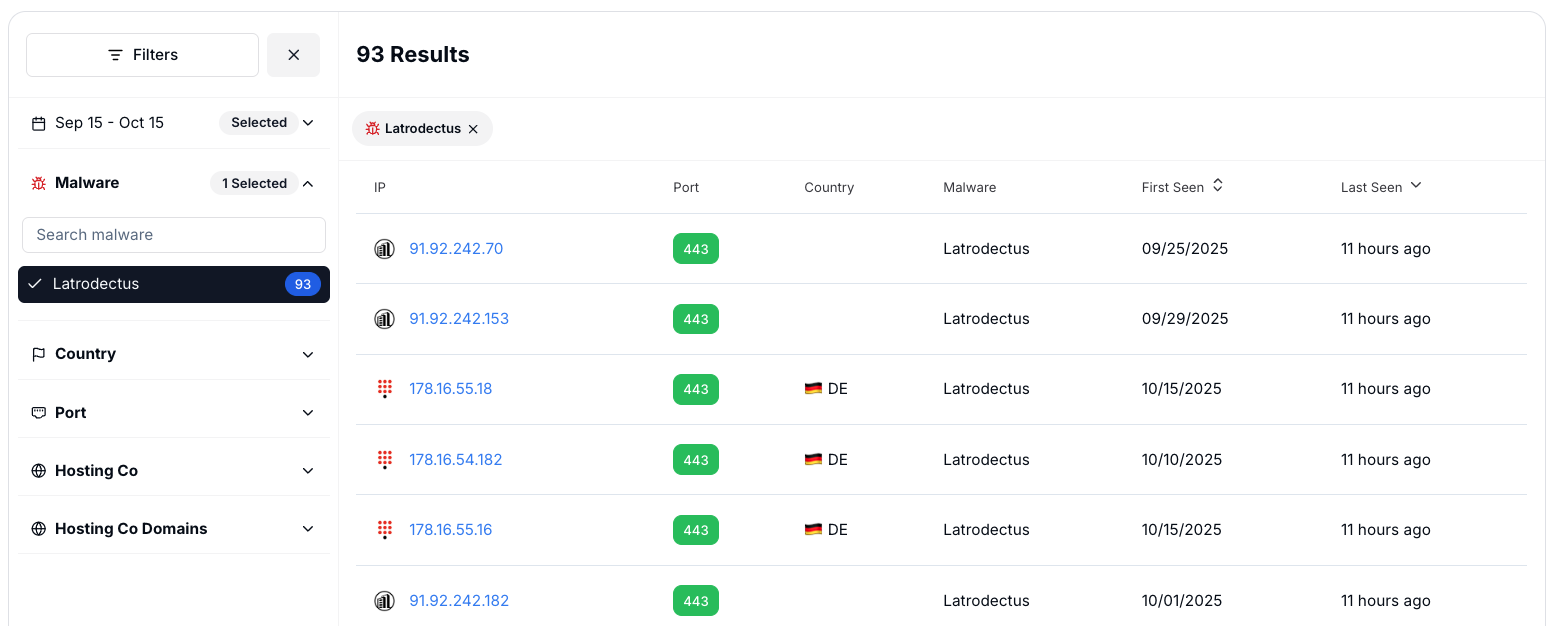Click the red bug icon beside Malware
The height and width of the screenshot is (626, 1554).
[x=39, y=183]
